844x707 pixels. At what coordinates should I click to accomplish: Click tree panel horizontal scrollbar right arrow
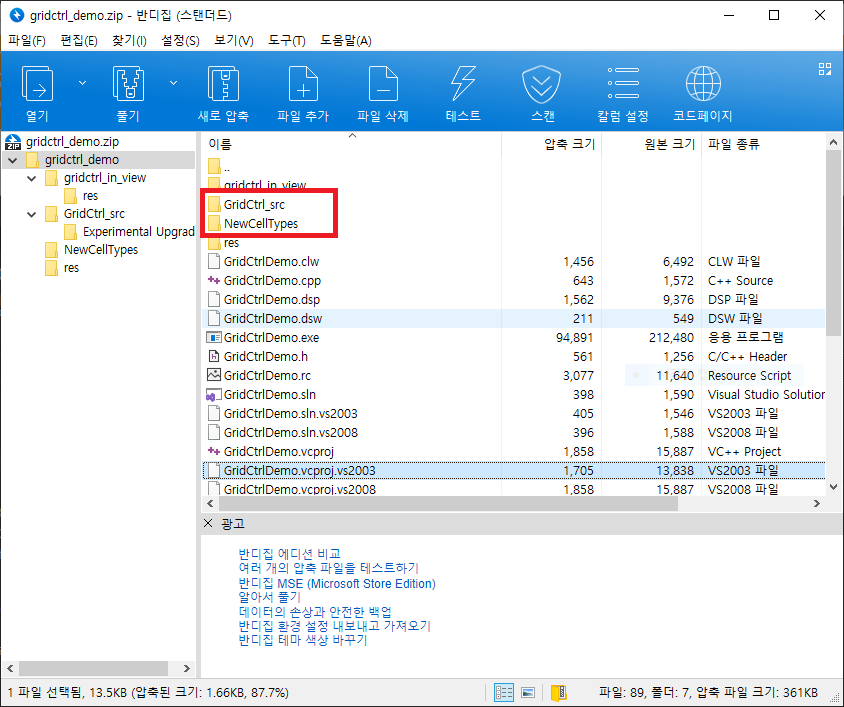coord(186,669)
